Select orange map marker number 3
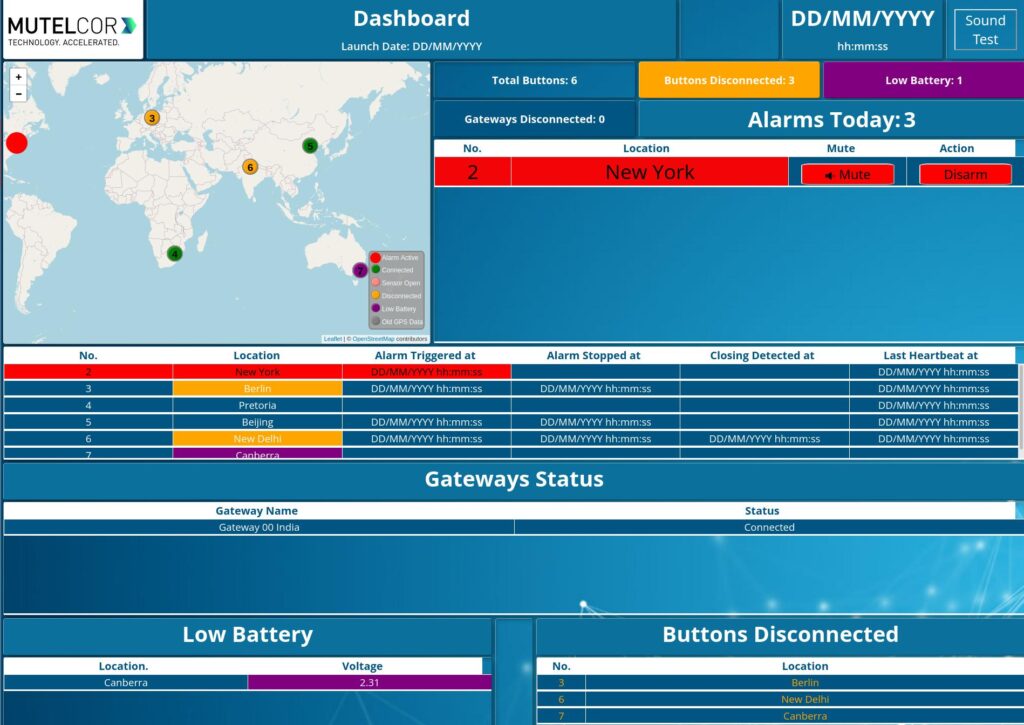 [x=152, y=118]
